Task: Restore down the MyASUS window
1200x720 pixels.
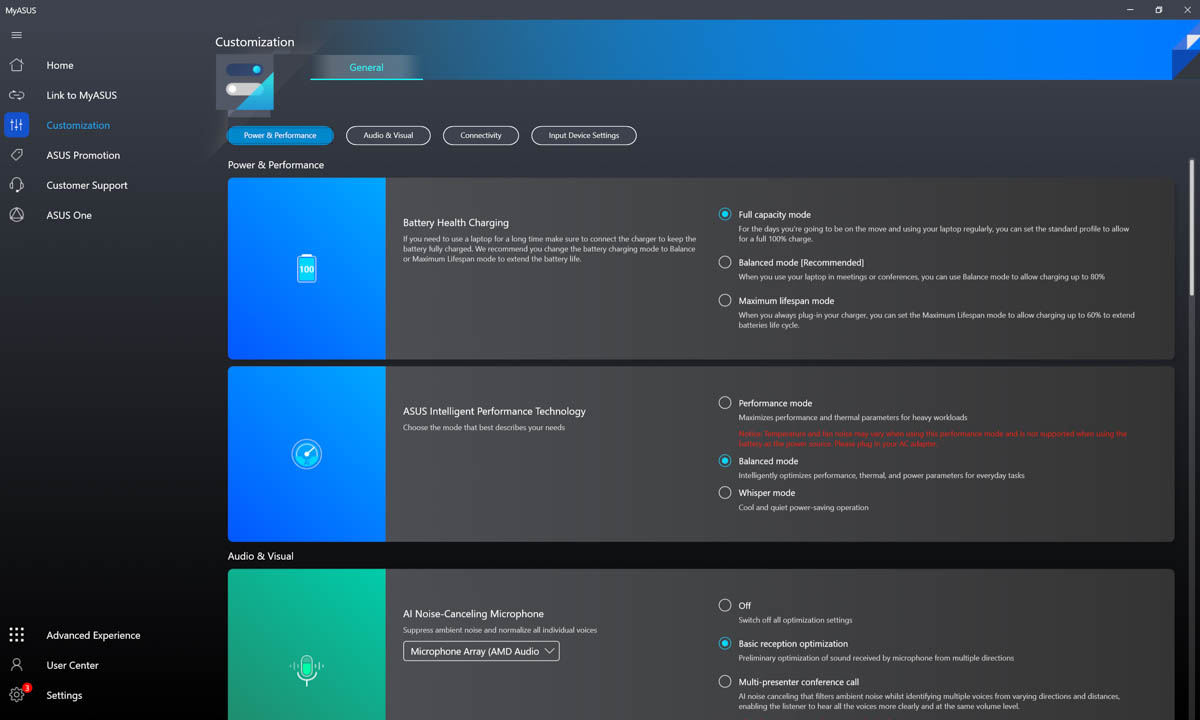Action: point(1159,10)
